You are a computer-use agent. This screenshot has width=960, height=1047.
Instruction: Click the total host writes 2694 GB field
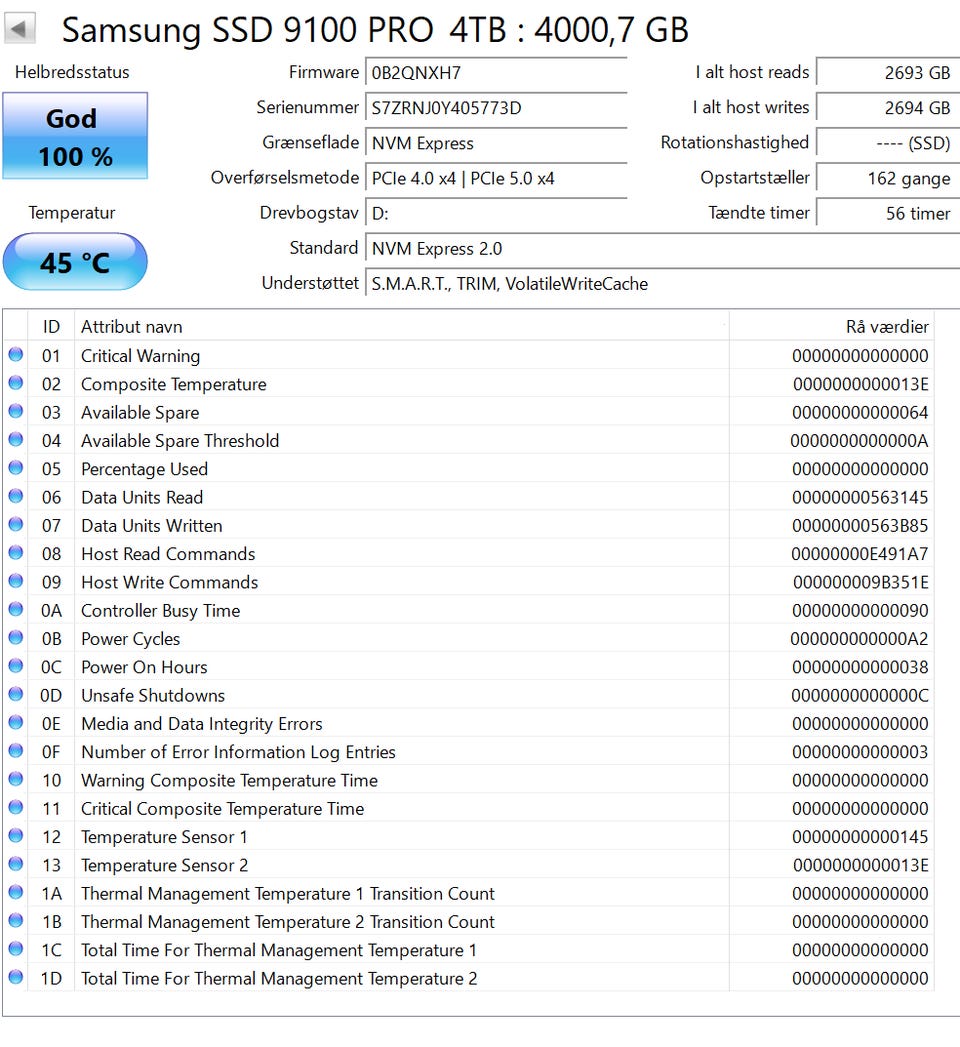(888, 108)
